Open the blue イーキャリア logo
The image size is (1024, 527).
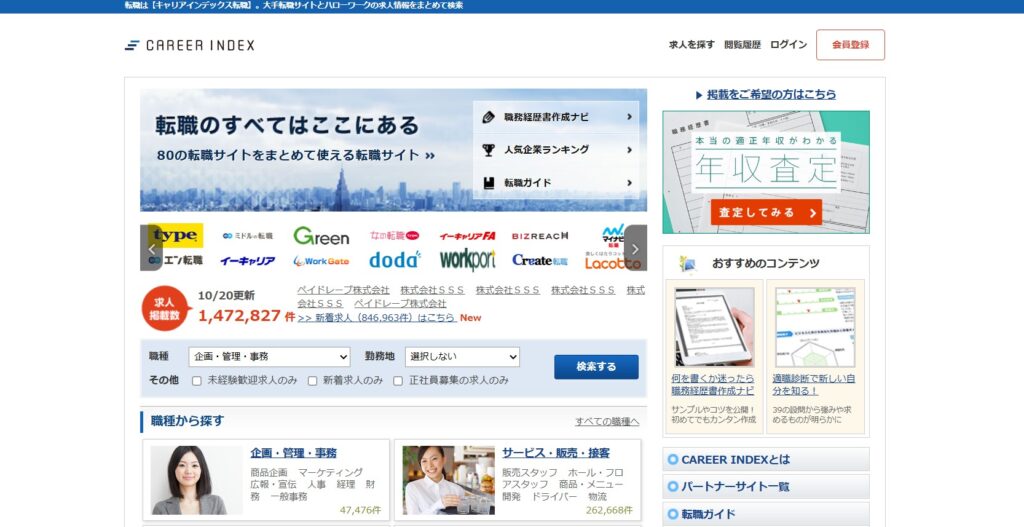point(248,261)
